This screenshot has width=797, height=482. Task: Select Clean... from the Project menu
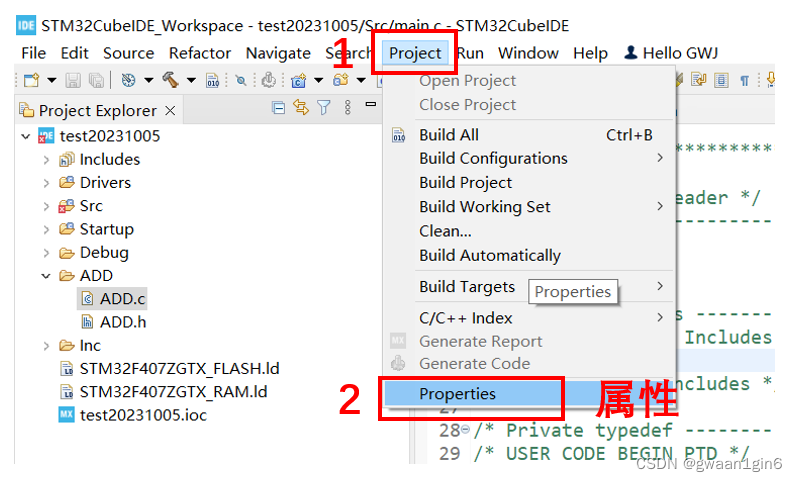[529, 231]
